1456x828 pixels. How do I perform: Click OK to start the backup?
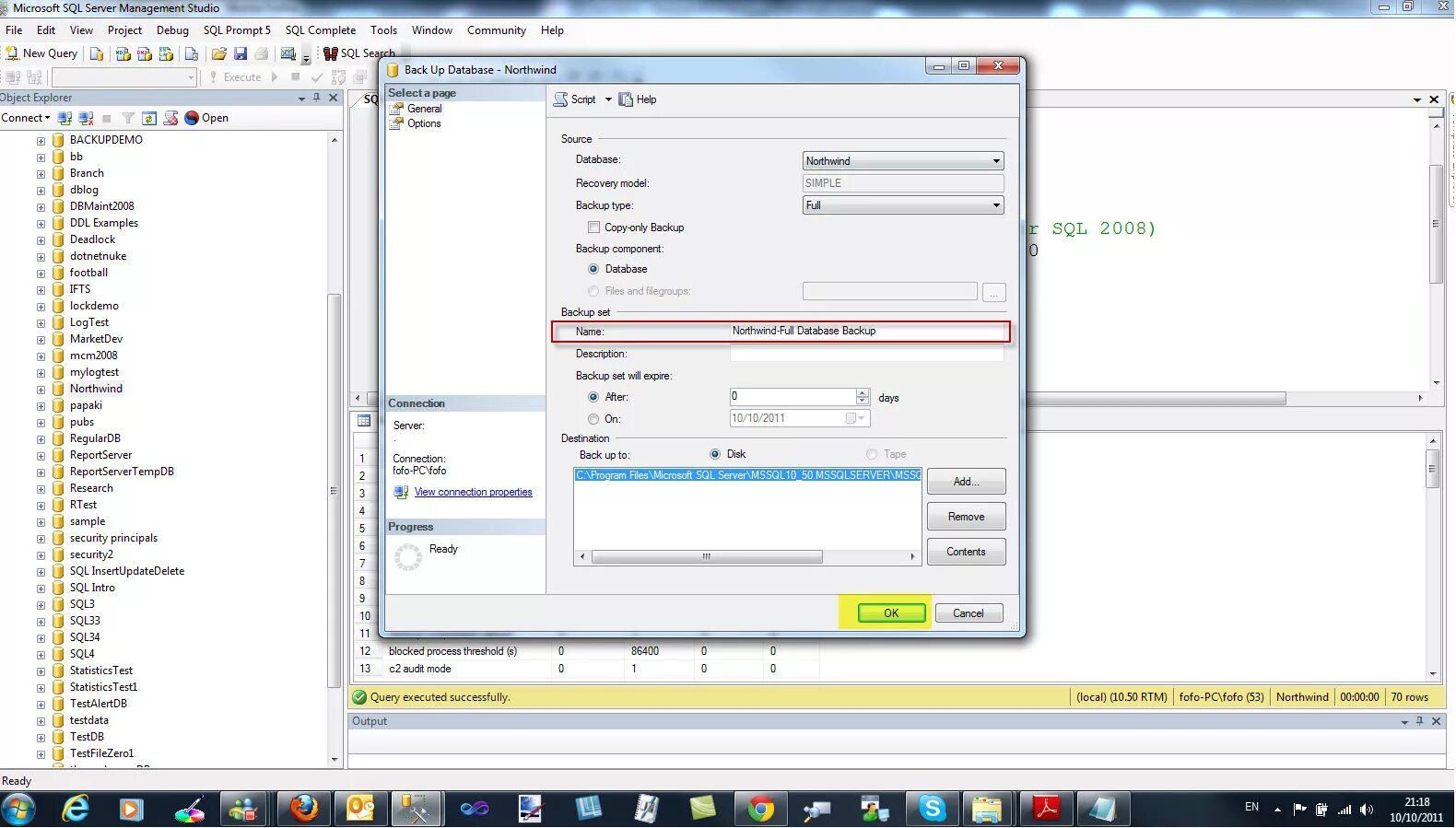pyautogui.click(x=891, y=613)
